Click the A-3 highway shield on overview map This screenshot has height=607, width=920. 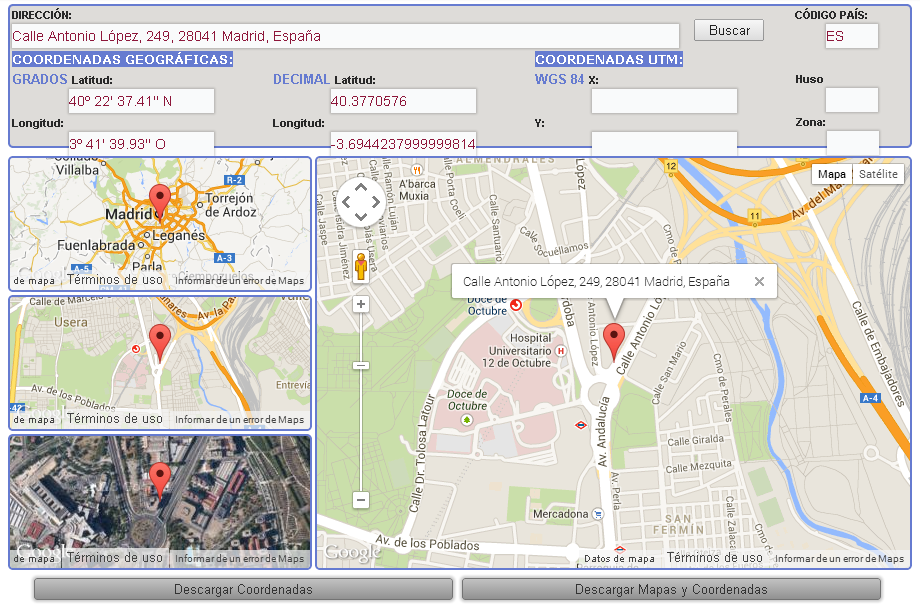[225, 257]
